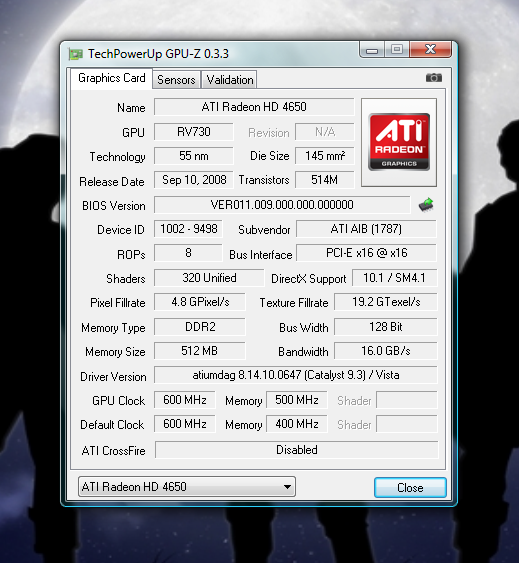This screenshot has width=519, height=563.
Task: Click Texture Fillrate 19.2 GTexel/s
Action: 386,302
